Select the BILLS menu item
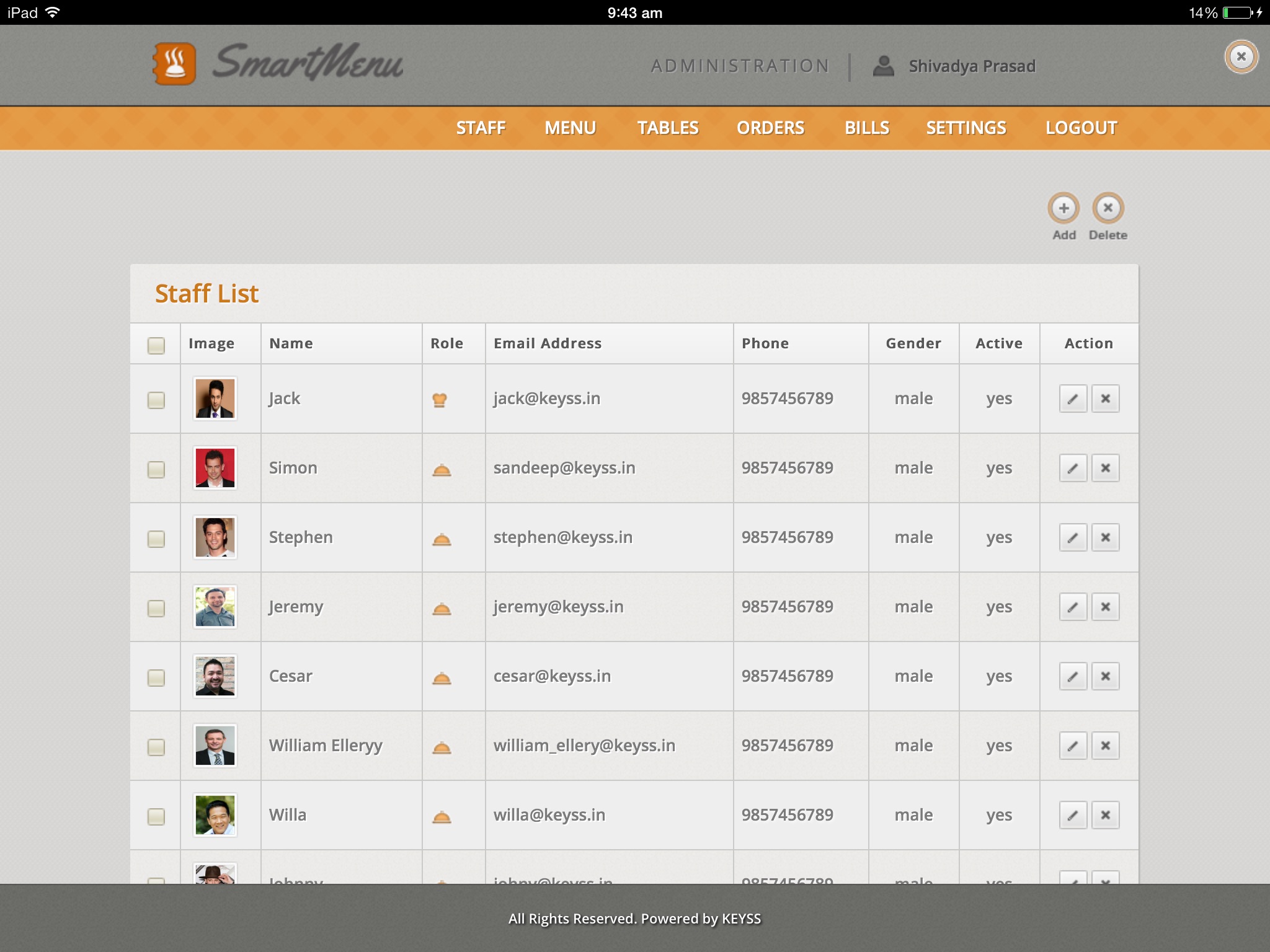This screenshot has width=1270, height=952. coord(866,128)
